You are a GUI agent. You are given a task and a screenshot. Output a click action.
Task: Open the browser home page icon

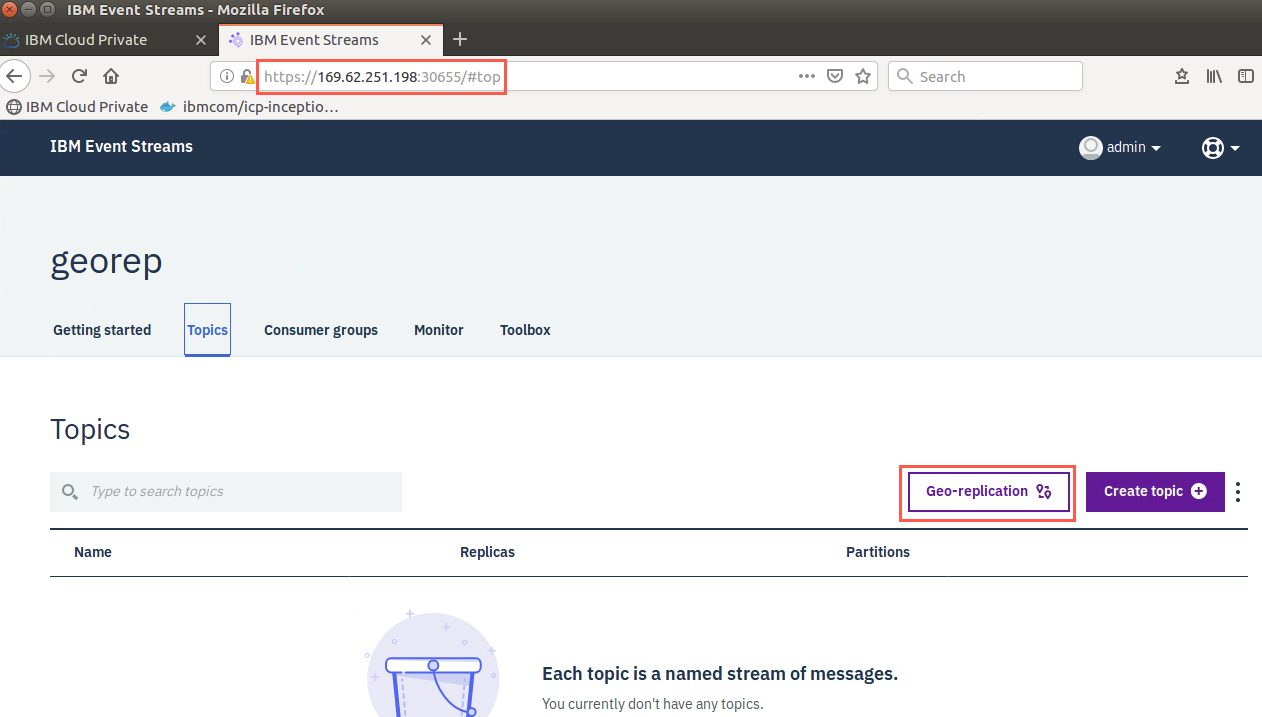pyautogui.click(x=111, y=76)
